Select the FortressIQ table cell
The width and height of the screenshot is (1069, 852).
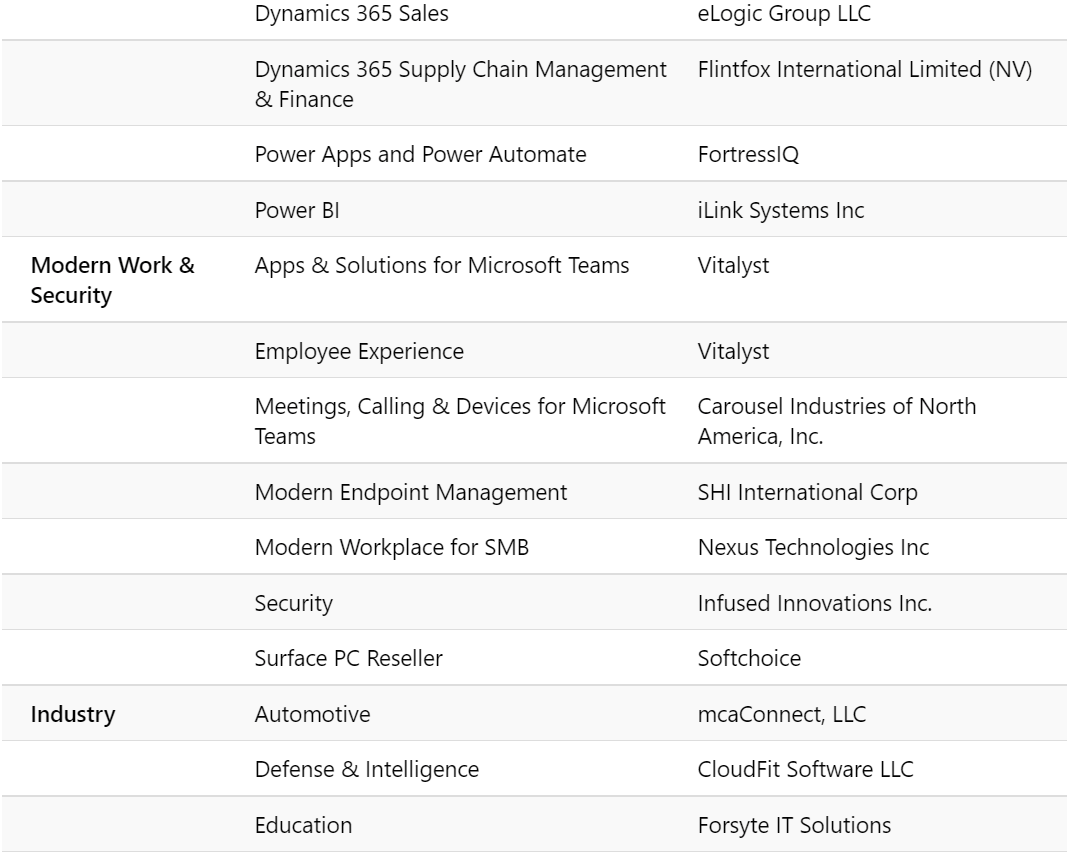click(x=748, y=155)
